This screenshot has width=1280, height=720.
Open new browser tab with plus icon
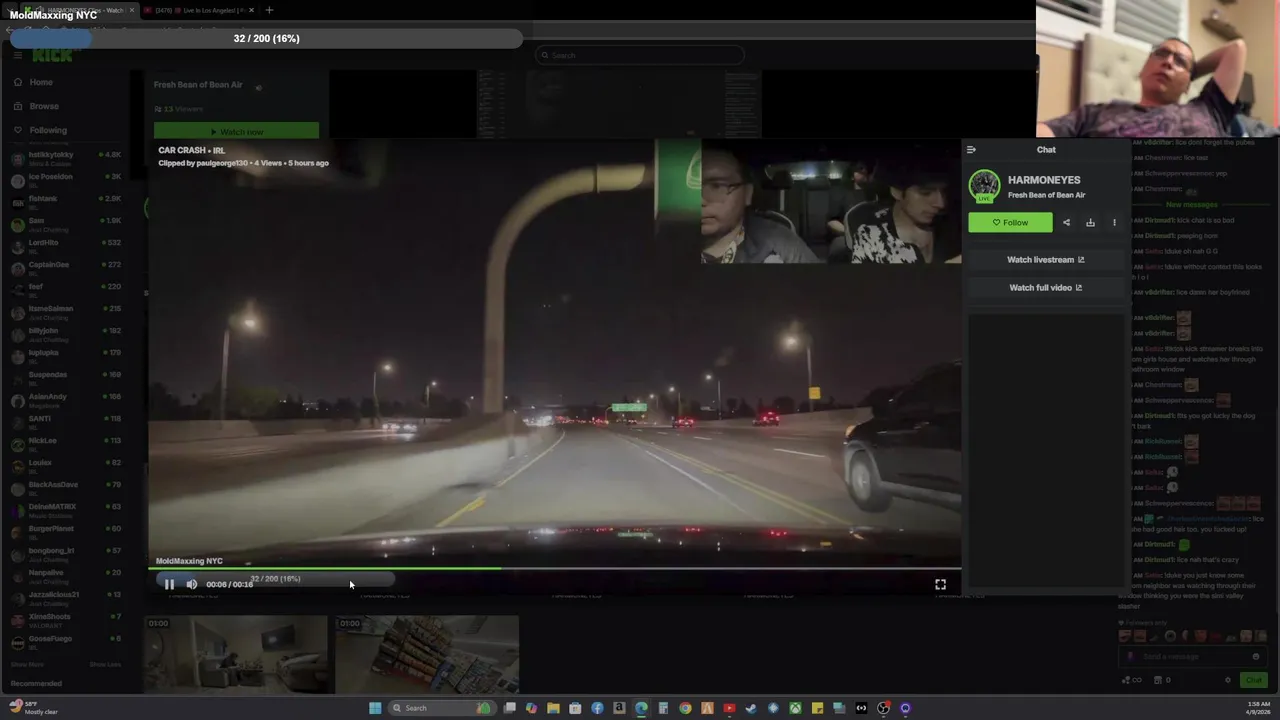click(269, 10)
